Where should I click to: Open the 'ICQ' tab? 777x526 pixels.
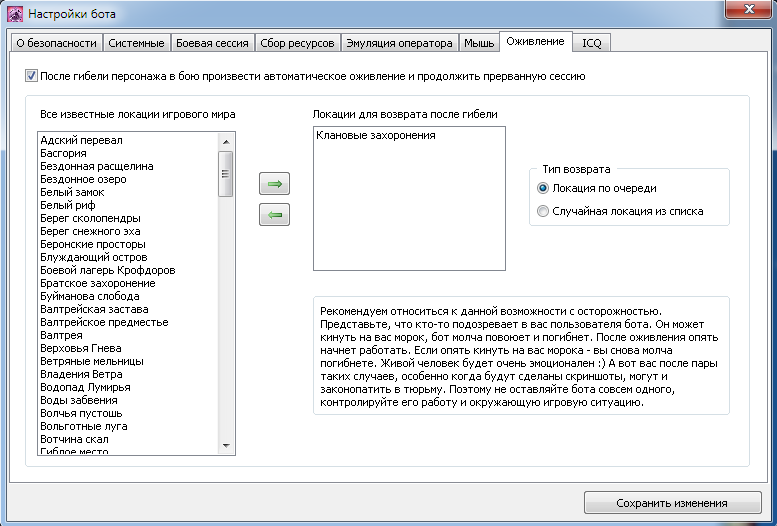592,43
